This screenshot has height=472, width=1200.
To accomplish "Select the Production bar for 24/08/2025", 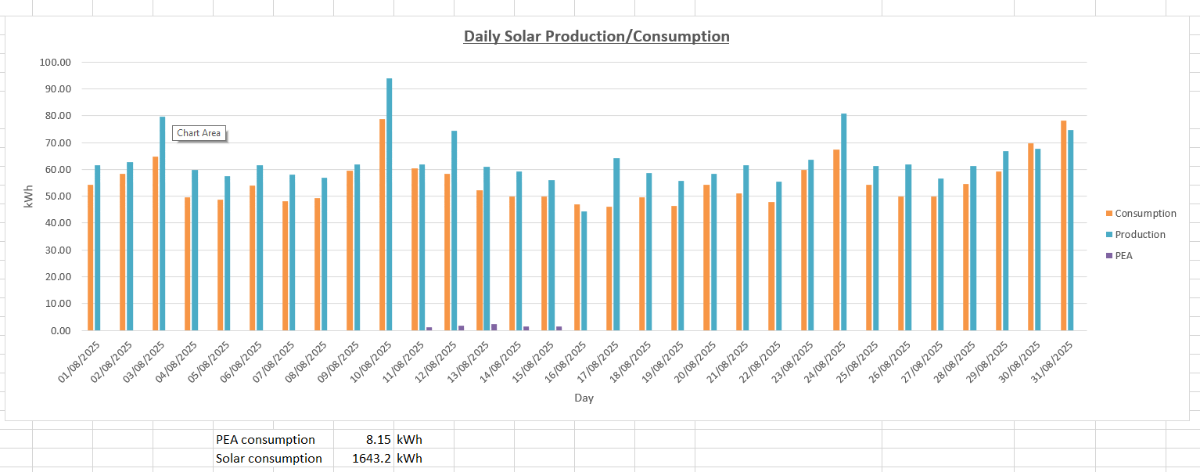I will (843, 222).
